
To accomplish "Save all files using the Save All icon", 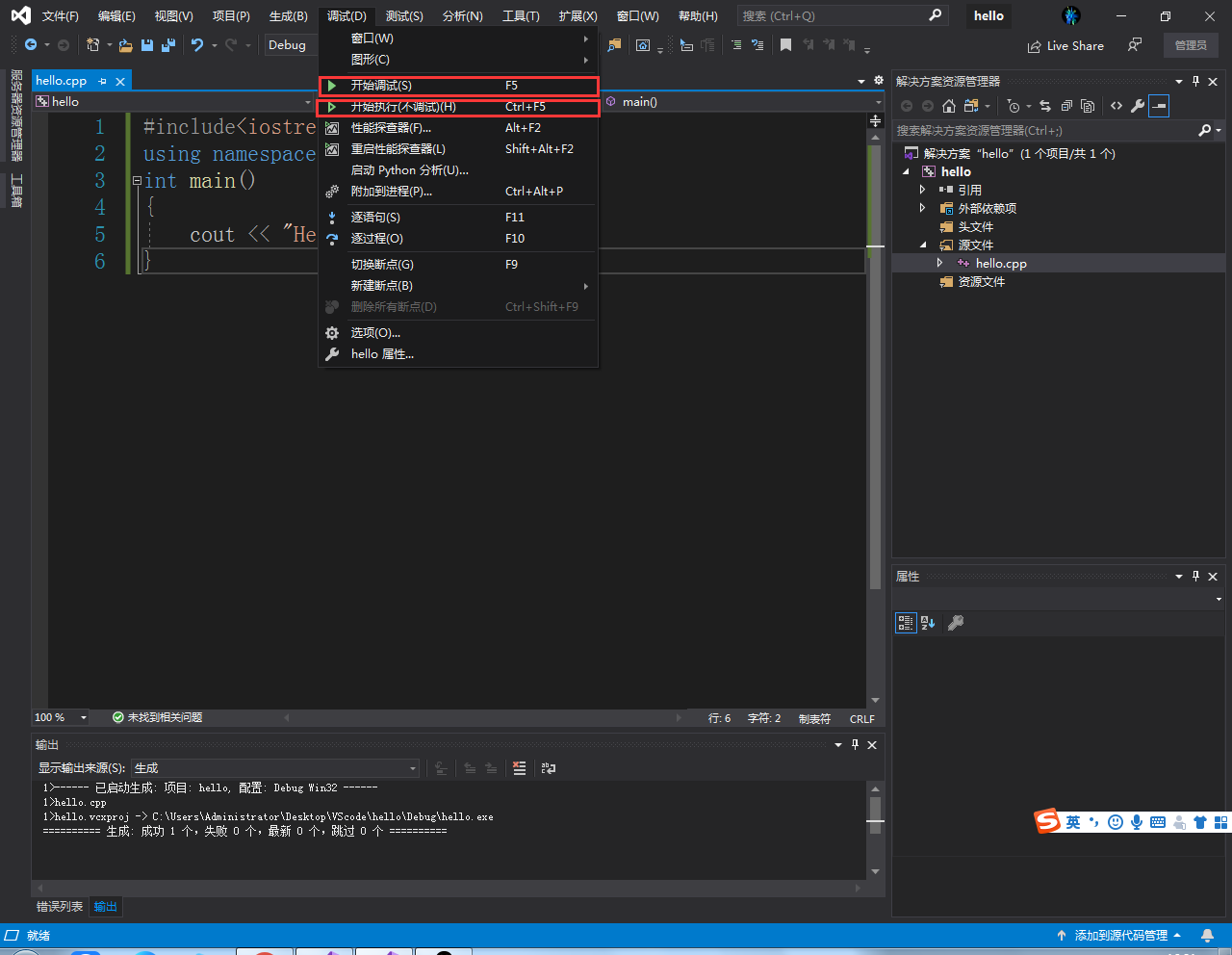I will (x=167, y=44).
